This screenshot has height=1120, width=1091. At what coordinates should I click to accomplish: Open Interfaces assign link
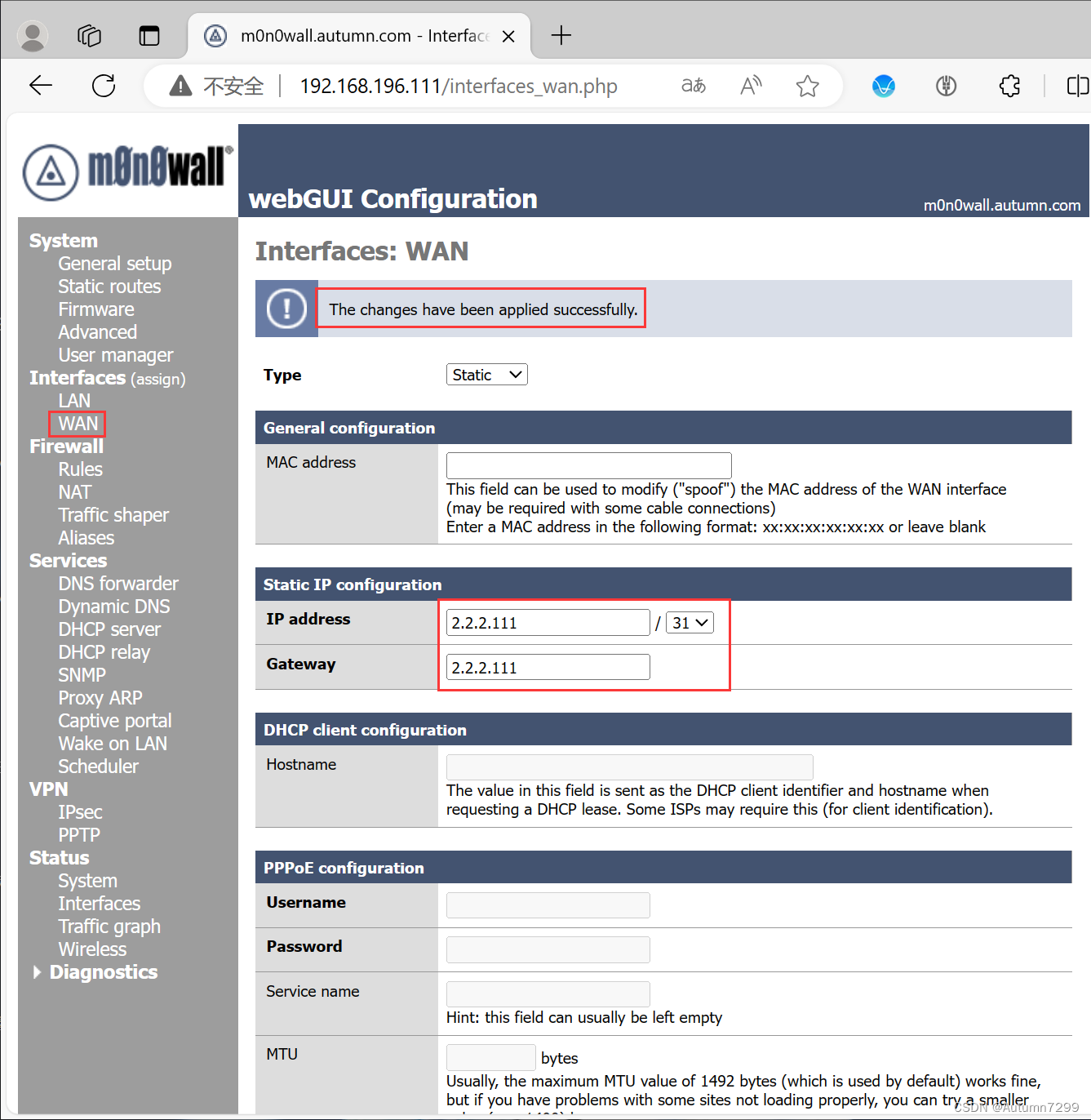tap(158, 379)
